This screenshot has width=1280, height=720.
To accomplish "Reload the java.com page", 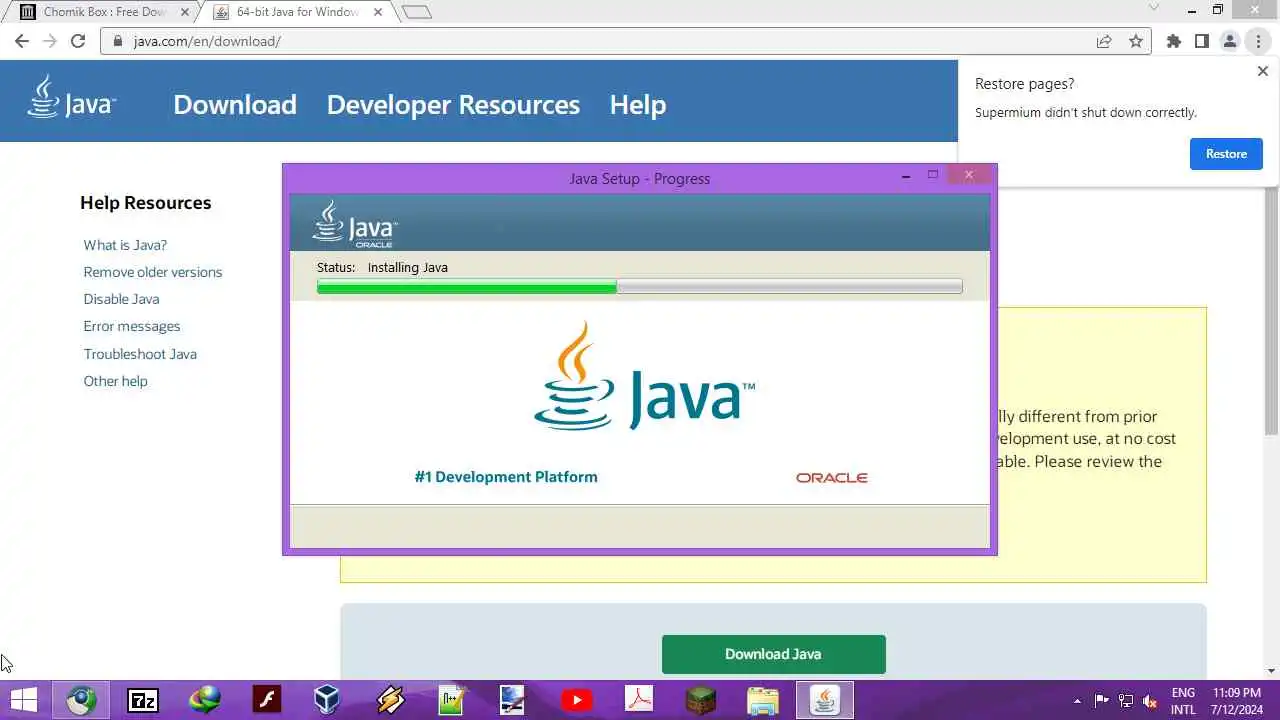I will [x=78, y=41].
